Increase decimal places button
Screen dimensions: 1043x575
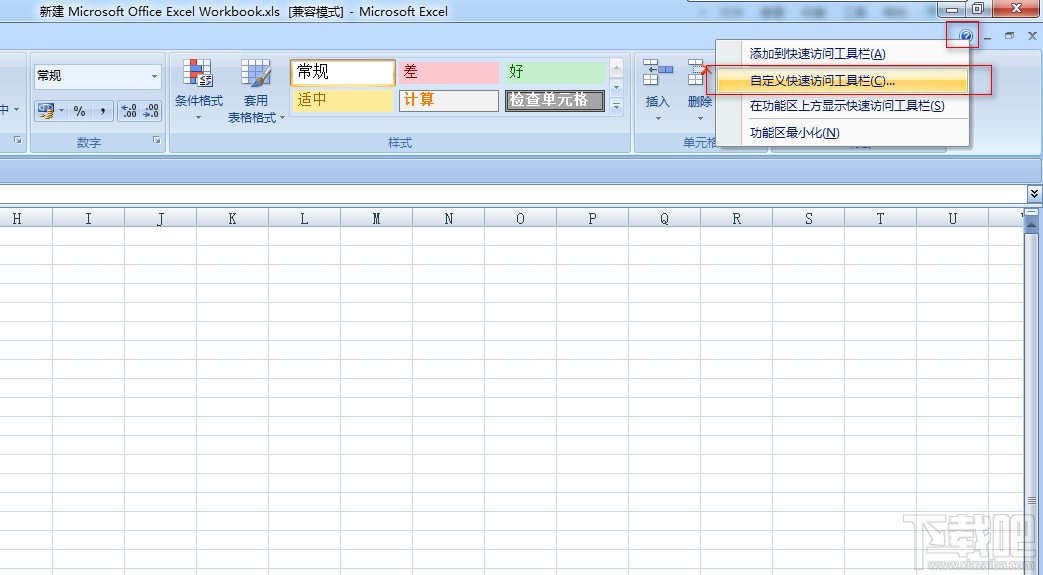[x=129, y=110]
